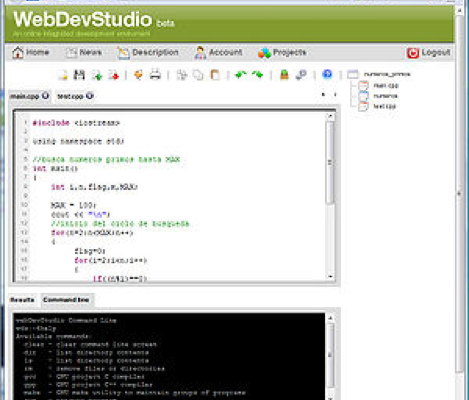Click the green undo arrow
The width and height of the screenshot is (469, 400).
[241, 75]
